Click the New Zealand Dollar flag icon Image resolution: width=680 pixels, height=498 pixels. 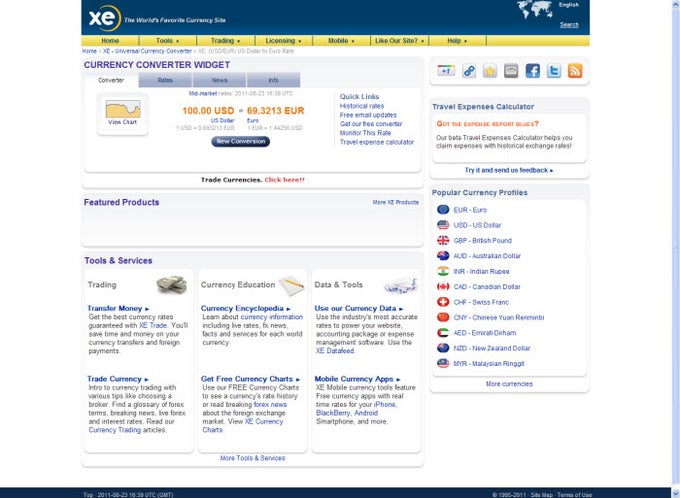[443, 348]
